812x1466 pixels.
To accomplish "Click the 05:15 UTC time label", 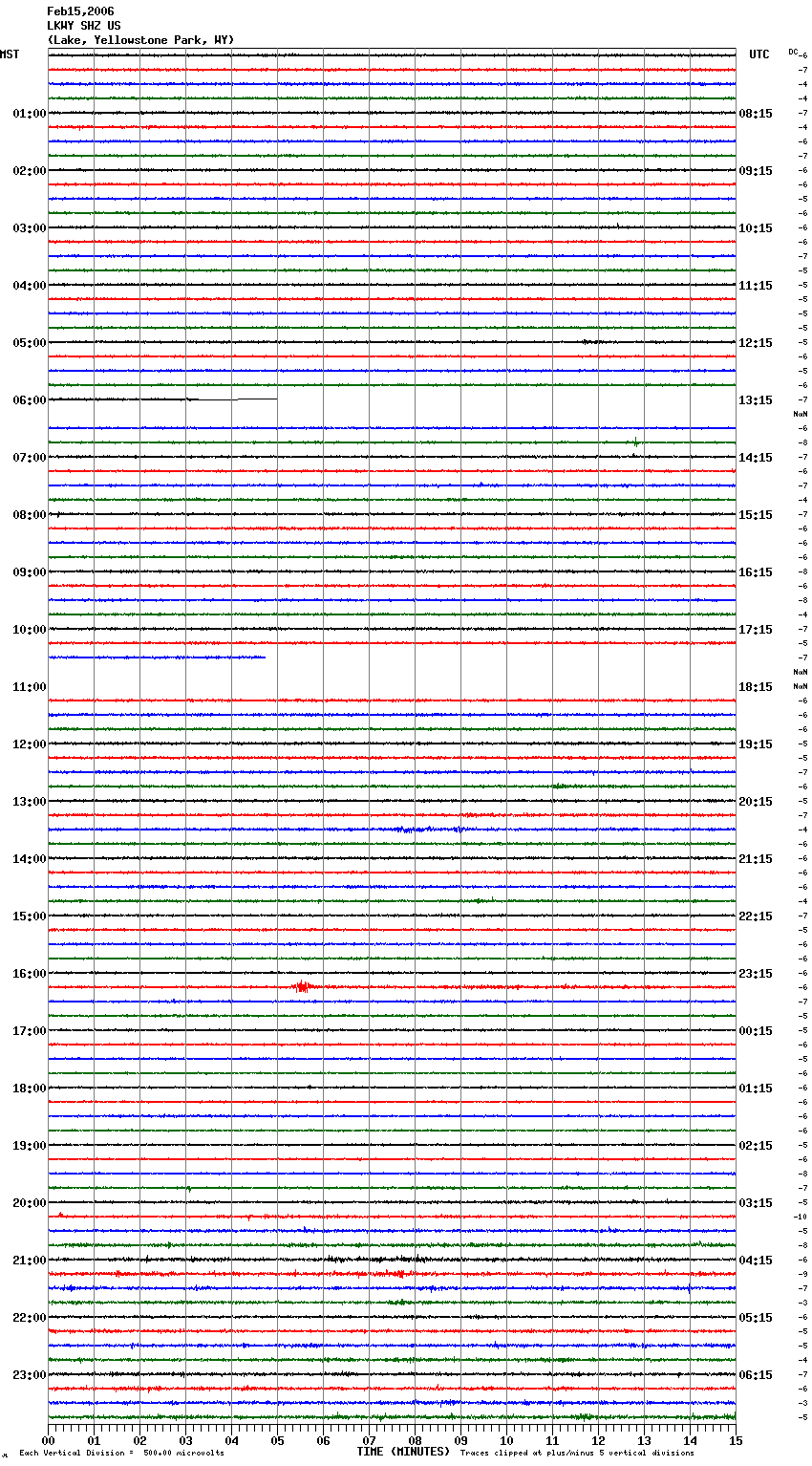I will pyautogui.click(x=756, y=1318).
